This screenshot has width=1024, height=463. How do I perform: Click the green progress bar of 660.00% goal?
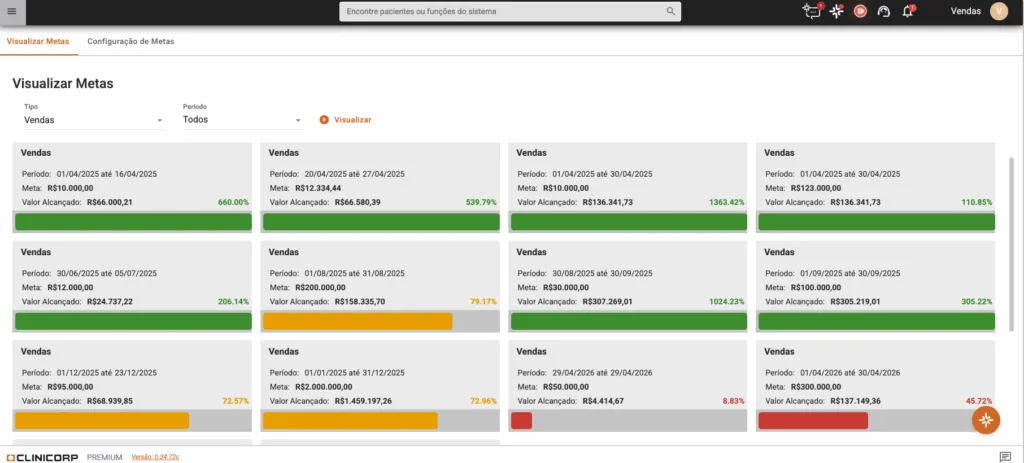pyautogui.click(x=133, y=222)
